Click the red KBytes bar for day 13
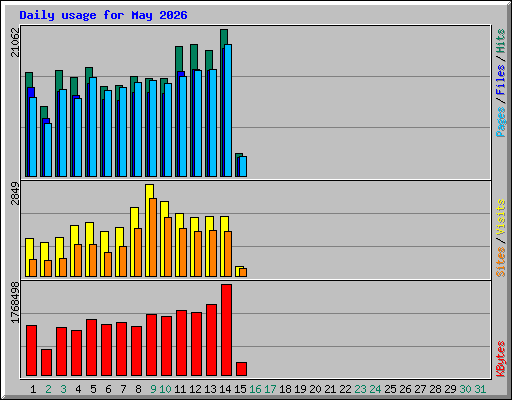Screen dimensions: 512x400 pyautogui.click(x=211, y=340)
